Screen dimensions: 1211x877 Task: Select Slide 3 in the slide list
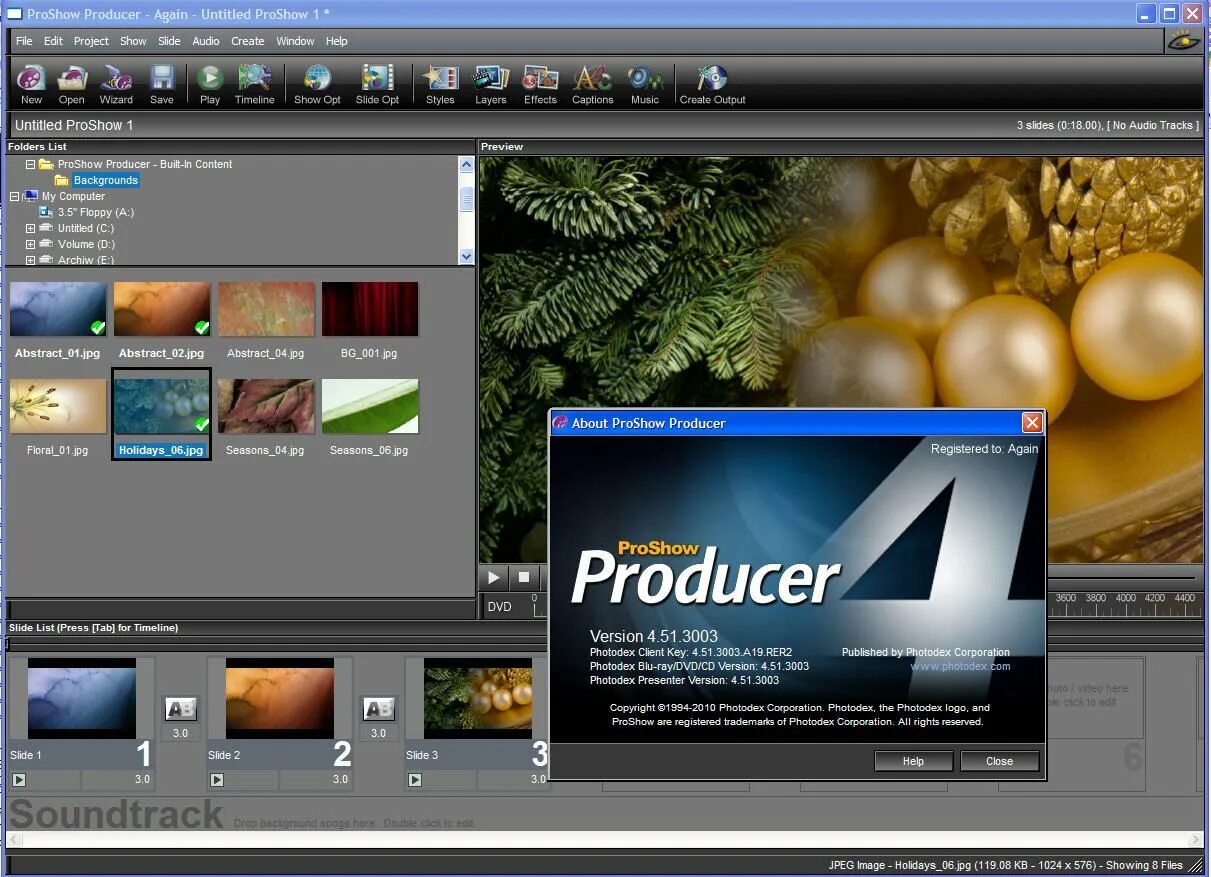coord(477,698)
